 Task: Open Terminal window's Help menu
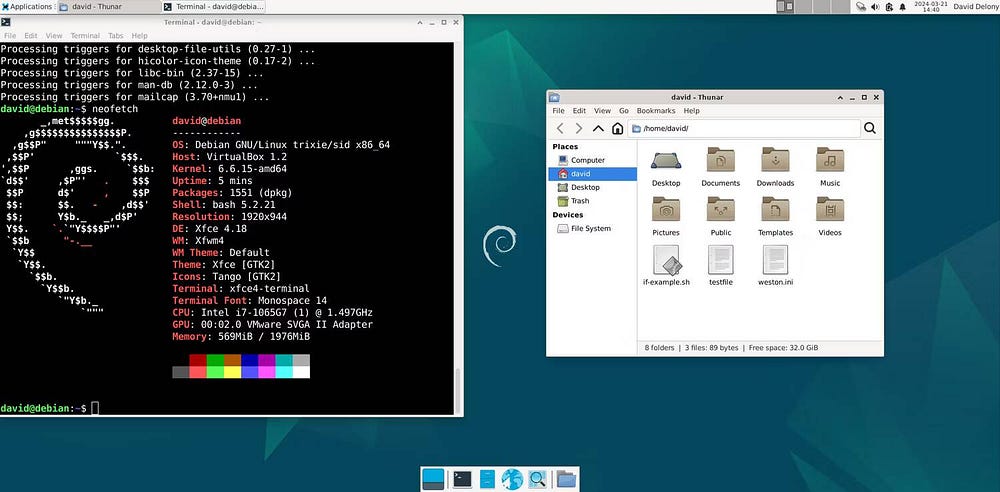pos(139,36)
